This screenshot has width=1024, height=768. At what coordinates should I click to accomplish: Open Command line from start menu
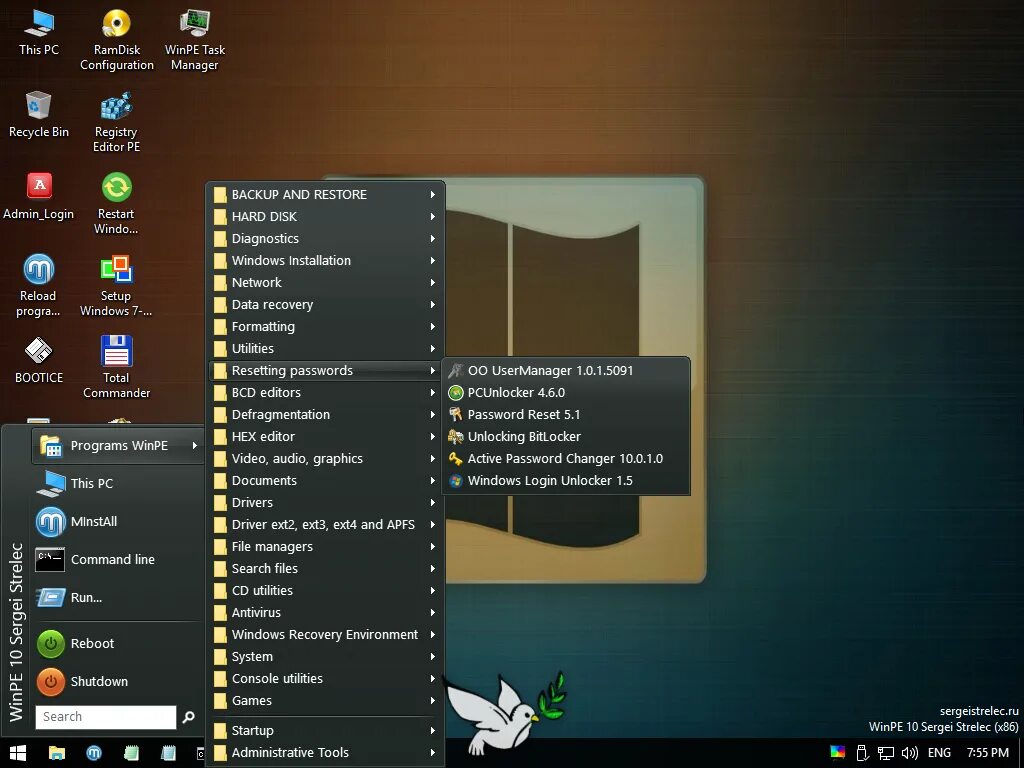[x=118, y=560]
